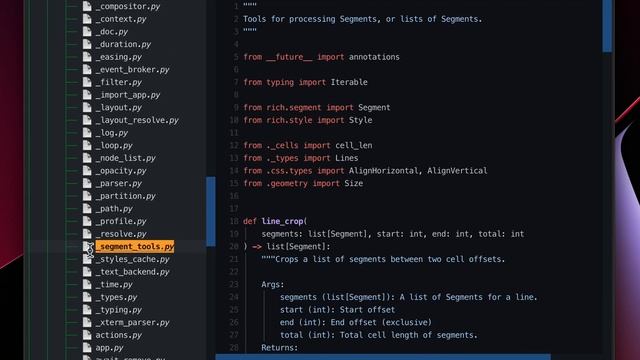
Task: Click the file icon beside _layout.py
Action: tap(87, 107)
